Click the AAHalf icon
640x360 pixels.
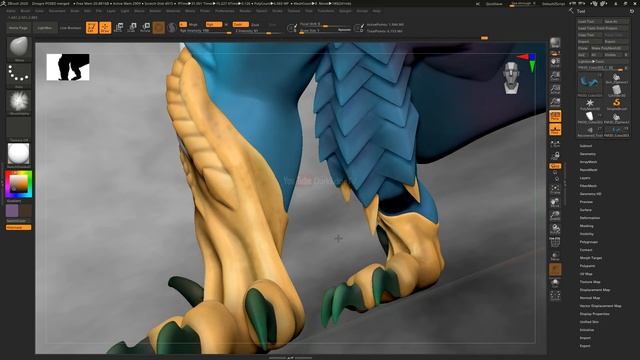coord(555,102)
